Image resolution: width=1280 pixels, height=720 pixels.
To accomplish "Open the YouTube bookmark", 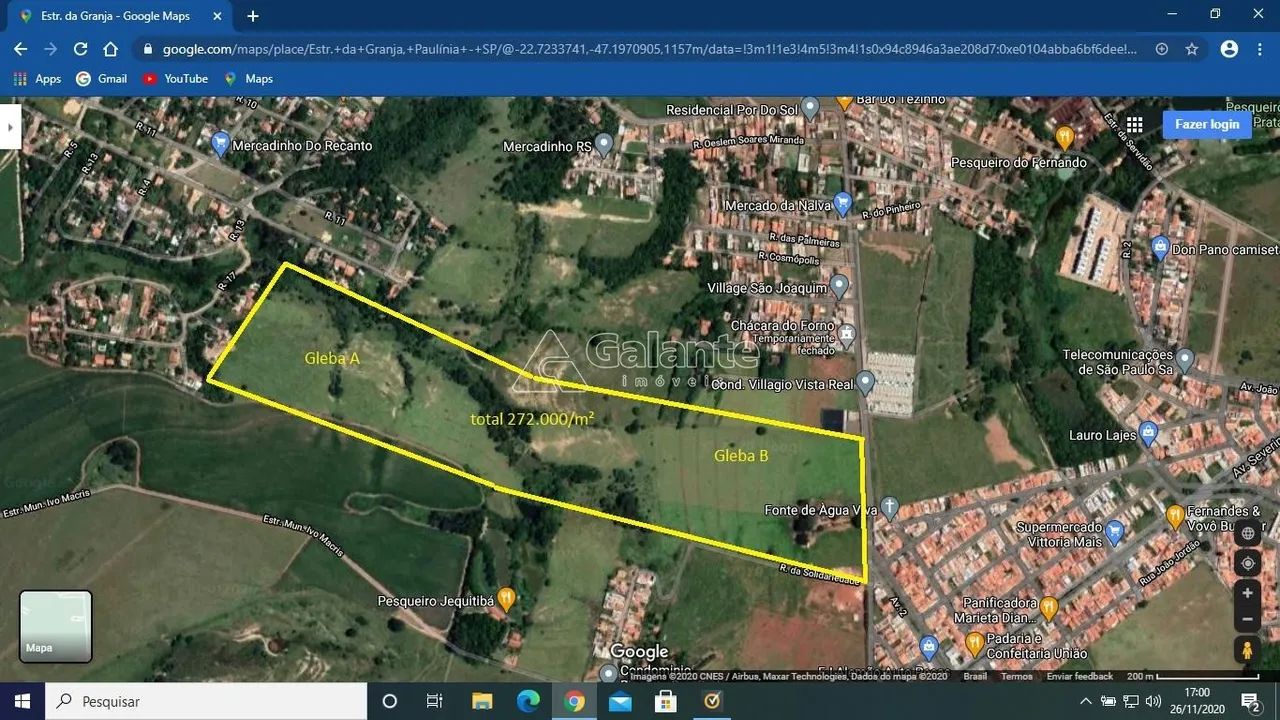I will (x=175, y=79).
